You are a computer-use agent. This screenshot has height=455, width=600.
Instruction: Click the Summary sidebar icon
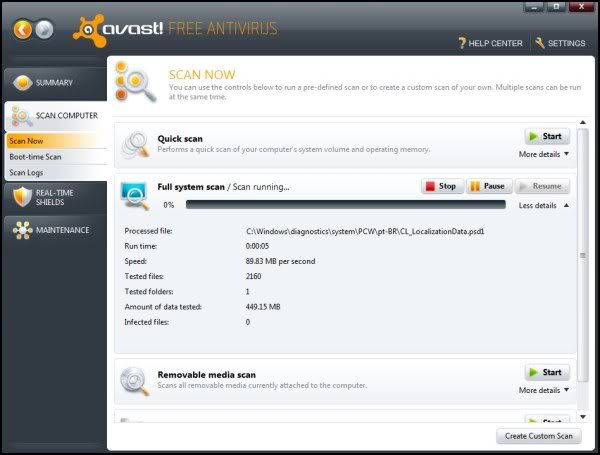23,82
